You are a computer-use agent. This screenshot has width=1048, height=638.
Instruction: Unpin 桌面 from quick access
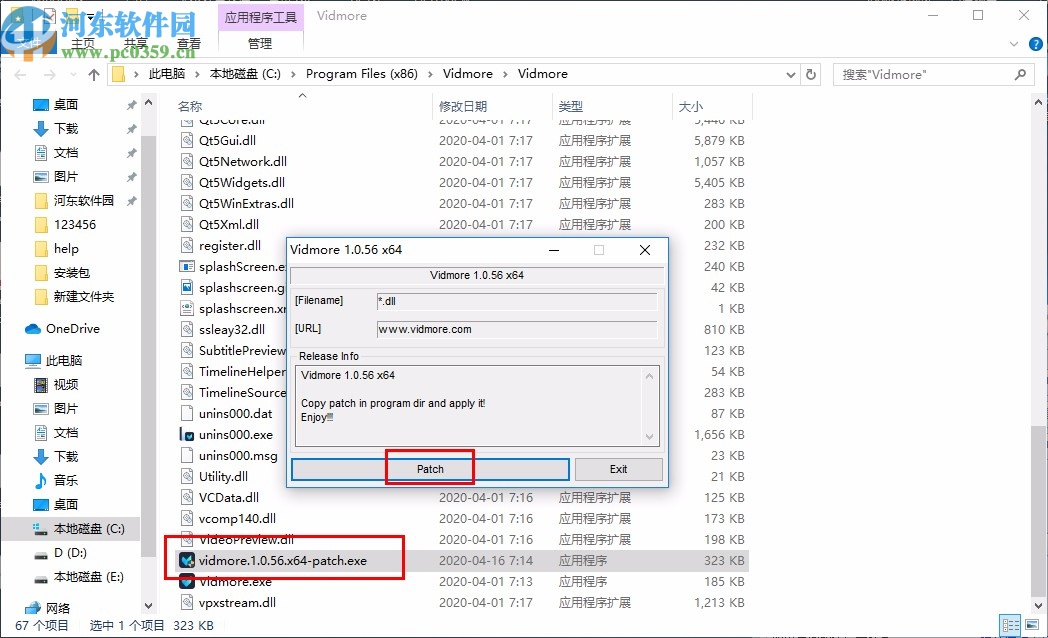132,103
